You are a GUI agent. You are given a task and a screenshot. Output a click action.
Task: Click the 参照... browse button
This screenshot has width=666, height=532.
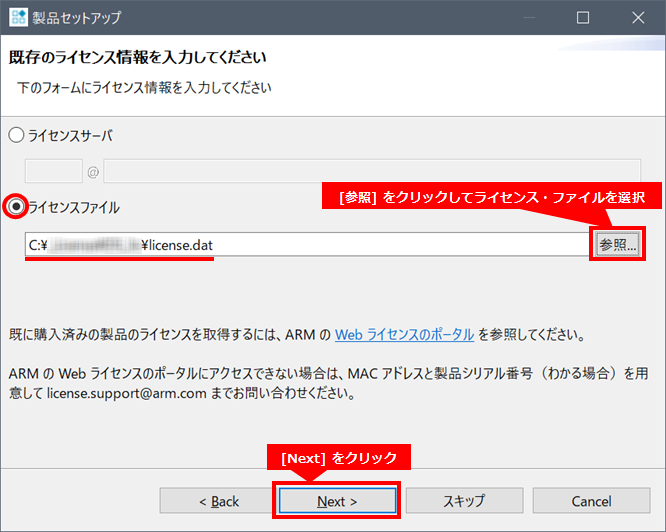point(618,244)
